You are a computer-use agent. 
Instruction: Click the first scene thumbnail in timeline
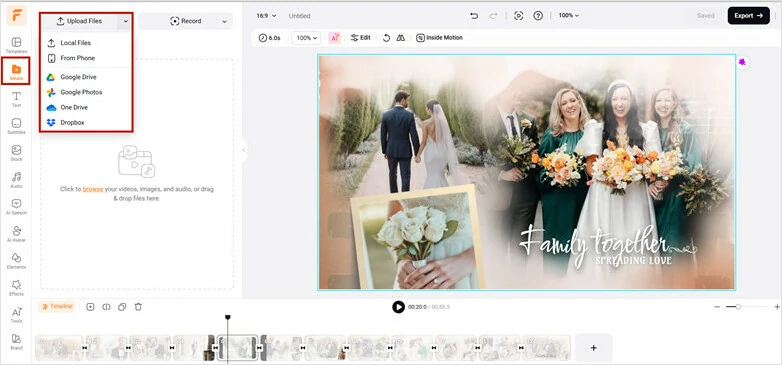59,348
